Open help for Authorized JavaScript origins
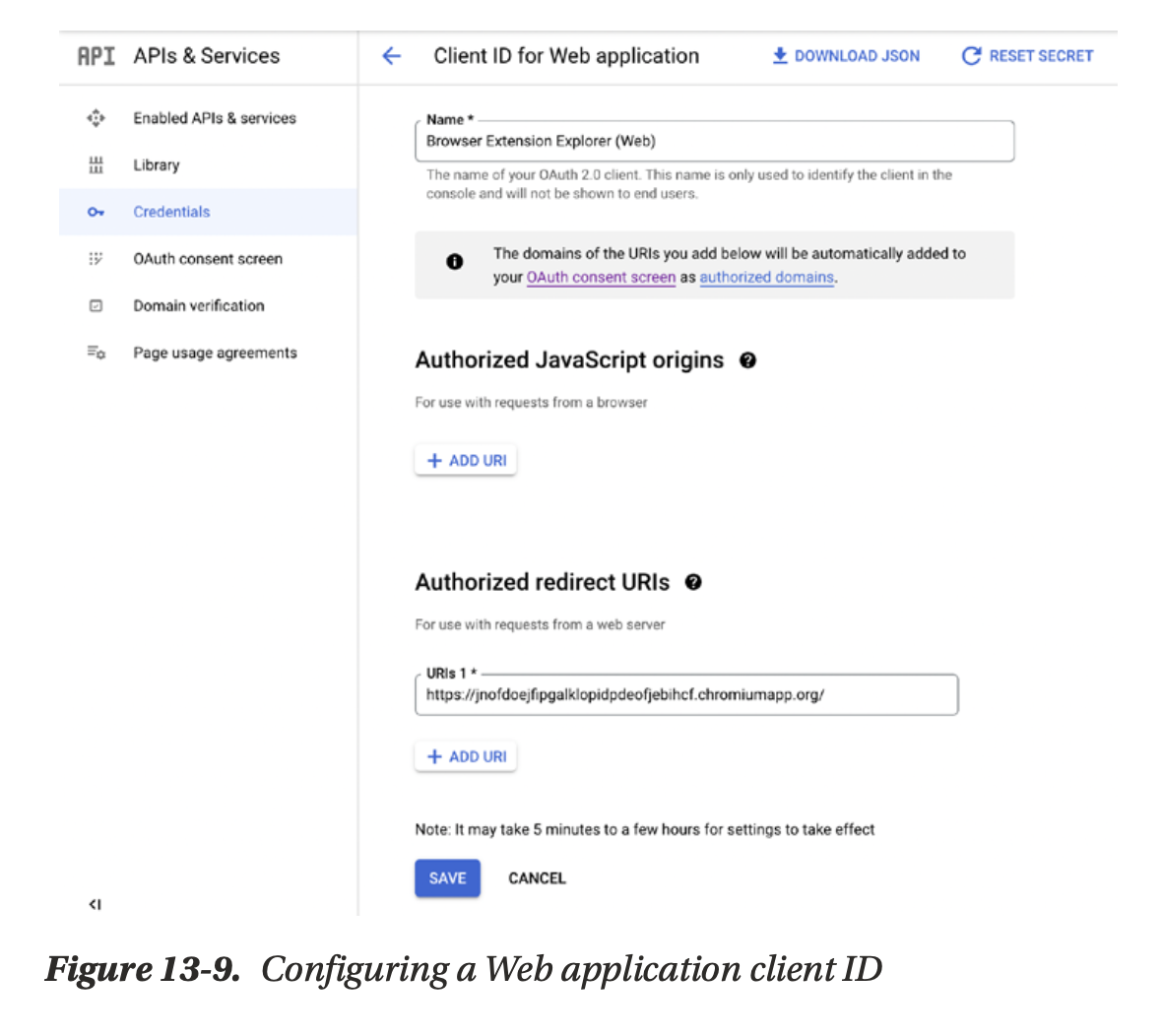Screen dimensions: 1162x1036 point(747,360)
